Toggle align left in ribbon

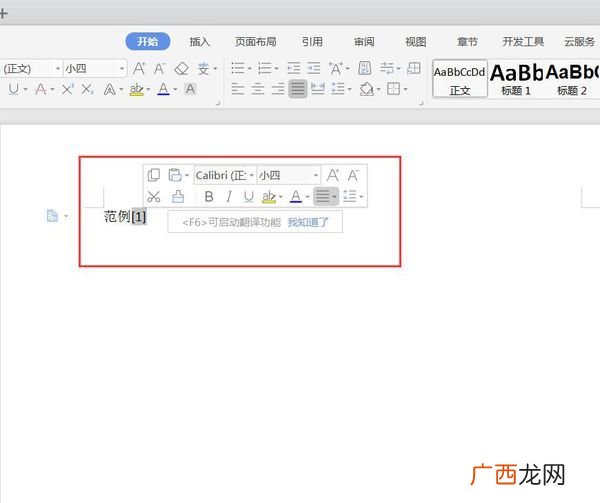pyautogui.click(x=238, y=89)
